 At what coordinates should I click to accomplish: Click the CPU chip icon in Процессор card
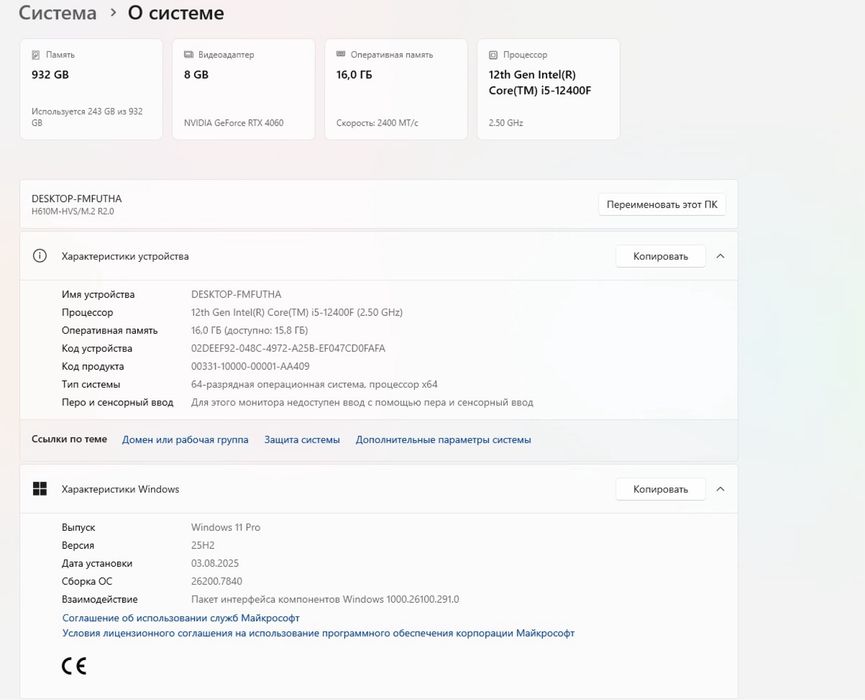(493, 55)
